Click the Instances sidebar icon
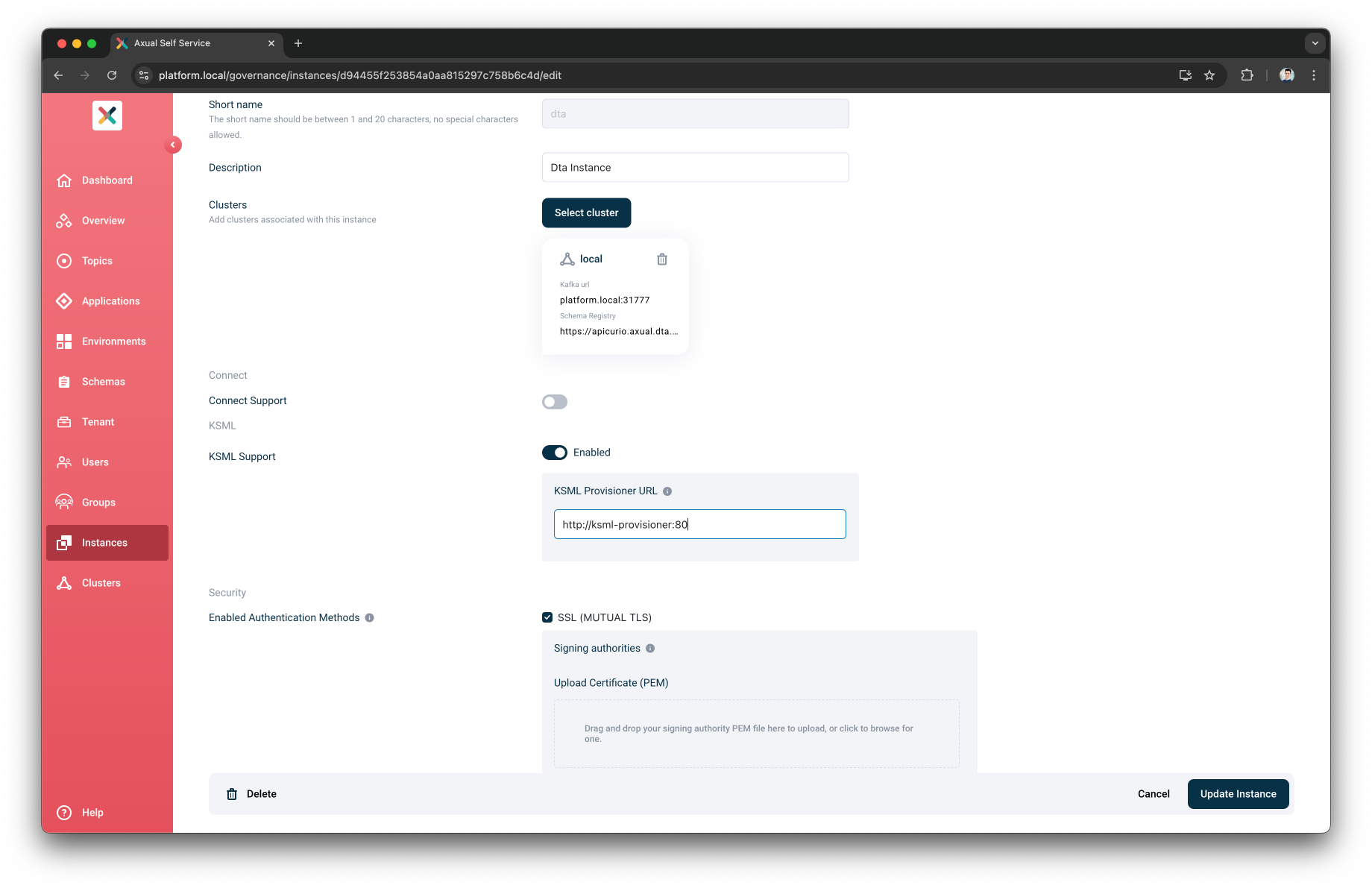The image size is (1372, 888). click(64, 543)
